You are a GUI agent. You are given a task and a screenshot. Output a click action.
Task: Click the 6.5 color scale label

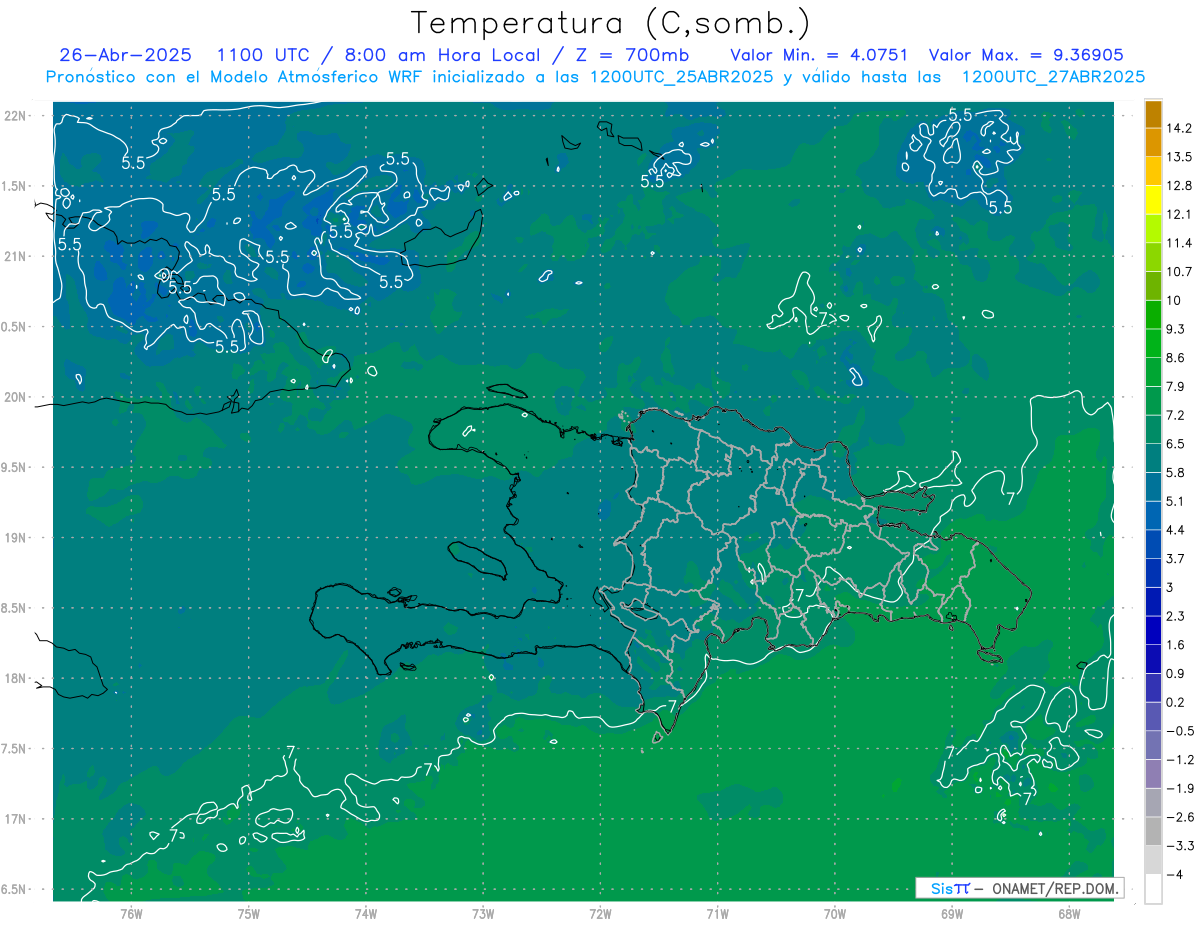(1176, 444)
